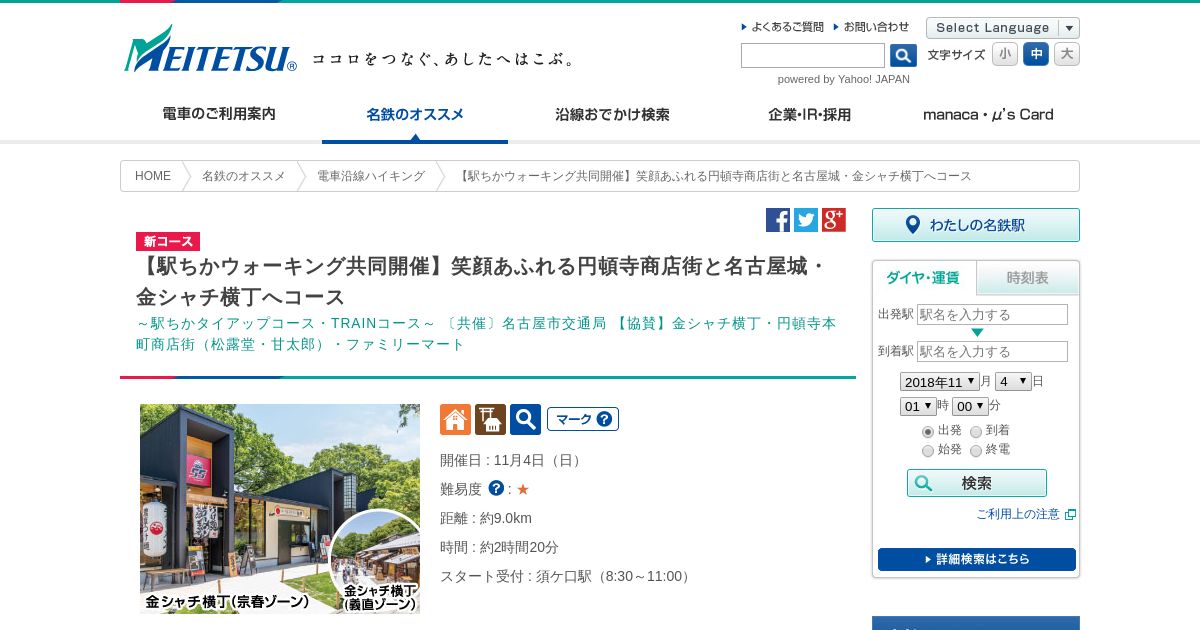Click the スタート受付 : 須ケ口駅 text
Screen dimensions: 1200x630
point(567,576)
